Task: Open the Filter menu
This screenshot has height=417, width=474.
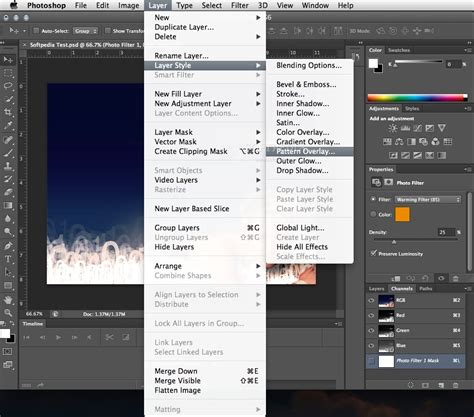Action: 240,5
